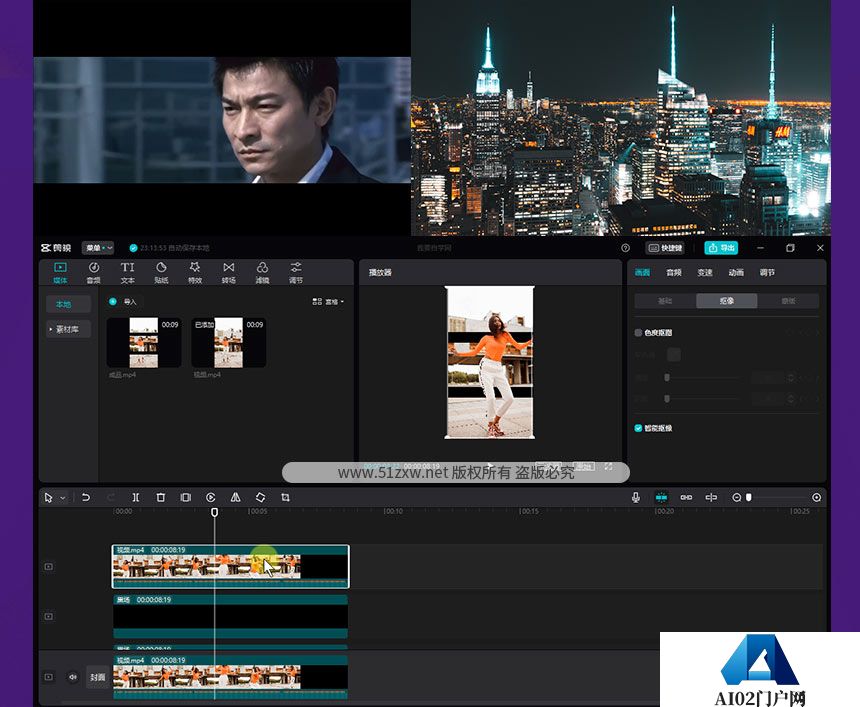Click the reverse playback icon

click(x=211, y=497)
